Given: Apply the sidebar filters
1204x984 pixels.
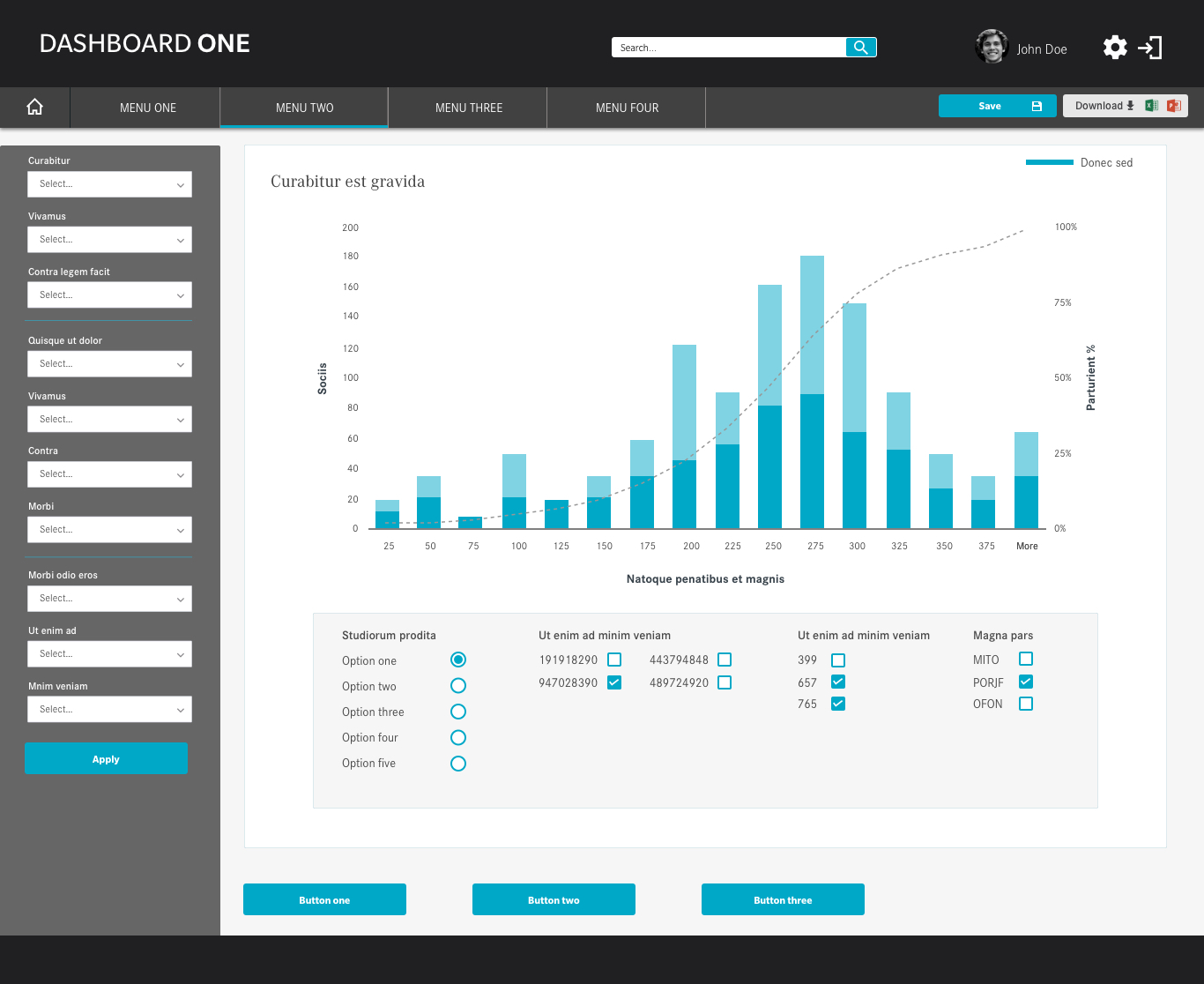Looking at the screenshot, I should coord(106,758).
